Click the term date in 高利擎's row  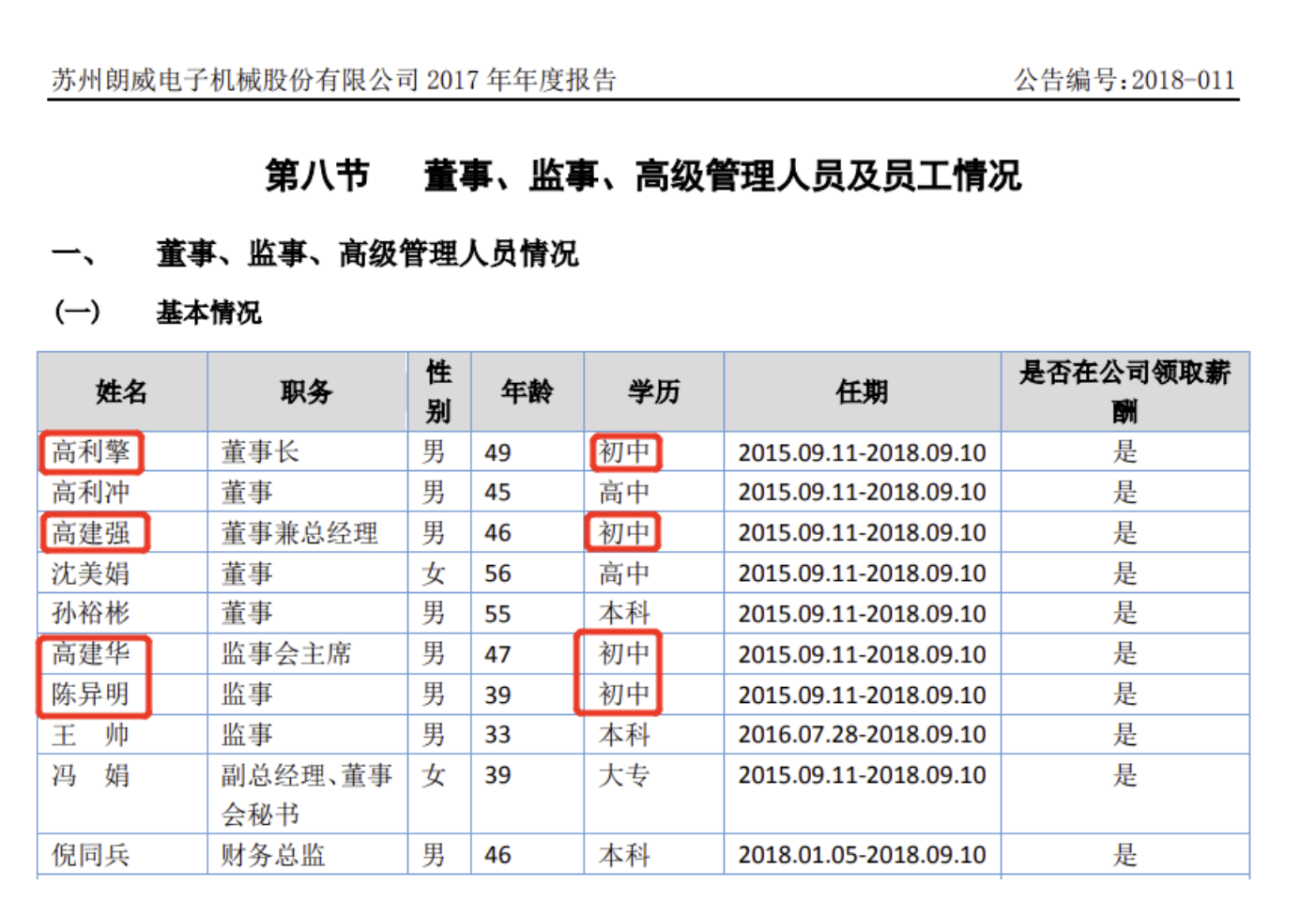(862, 453)
